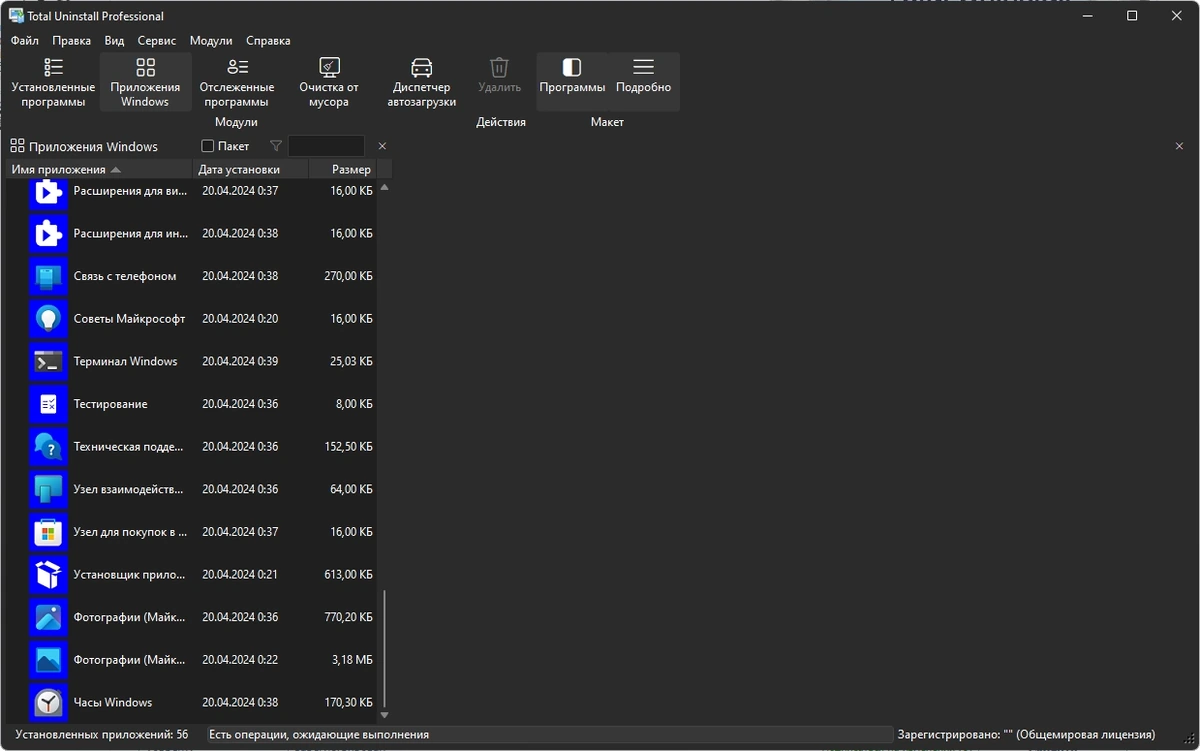Viewport: 1200px width, 751px height.
Task: Click in the filter search field
Action: tap(326, 146)
